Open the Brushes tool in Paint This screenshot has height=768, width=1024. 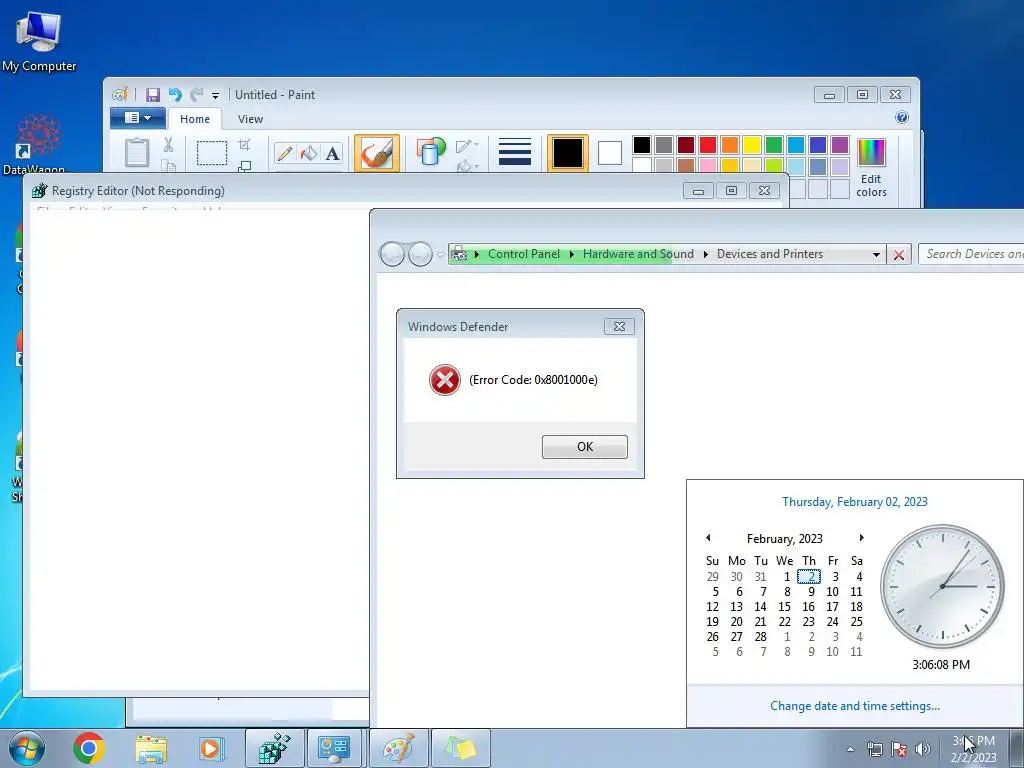377,153
